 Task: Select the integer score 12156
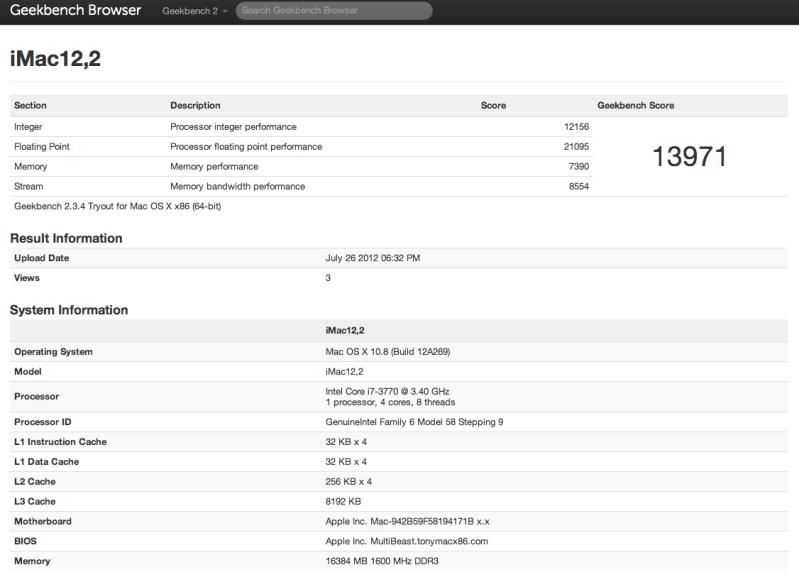(576, 127)
